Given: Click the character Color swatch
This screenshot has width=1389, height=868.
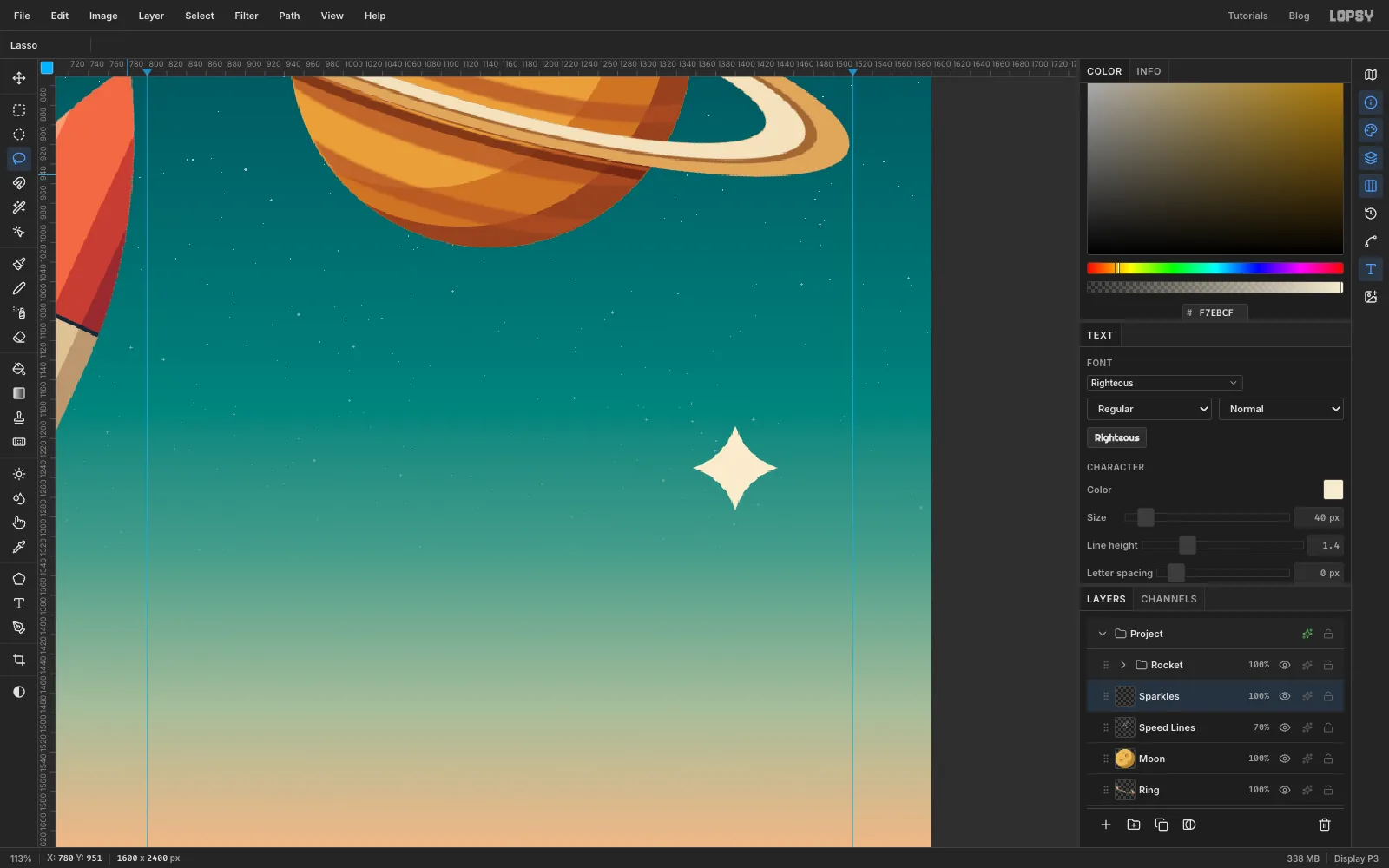Looking at the screenshot, I should [x=1333, y=490].
